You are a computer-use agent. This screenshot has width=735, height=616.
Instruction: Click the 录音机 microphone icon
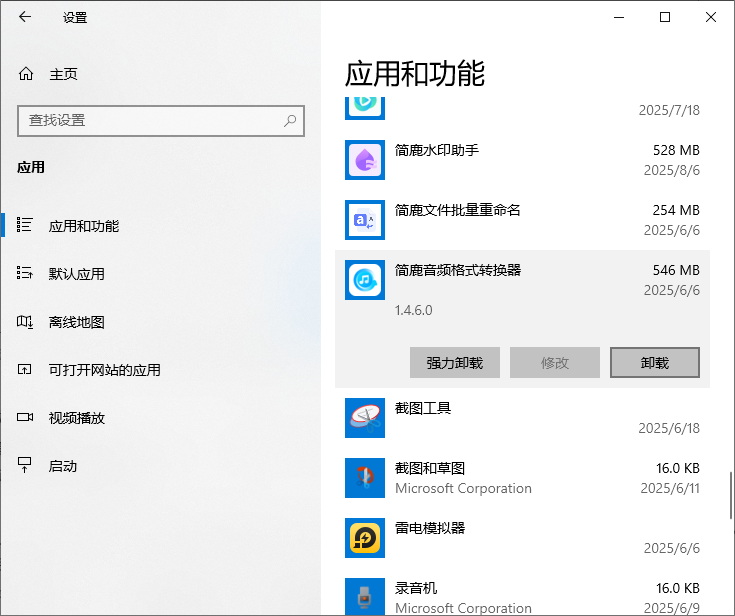point(365,596)
